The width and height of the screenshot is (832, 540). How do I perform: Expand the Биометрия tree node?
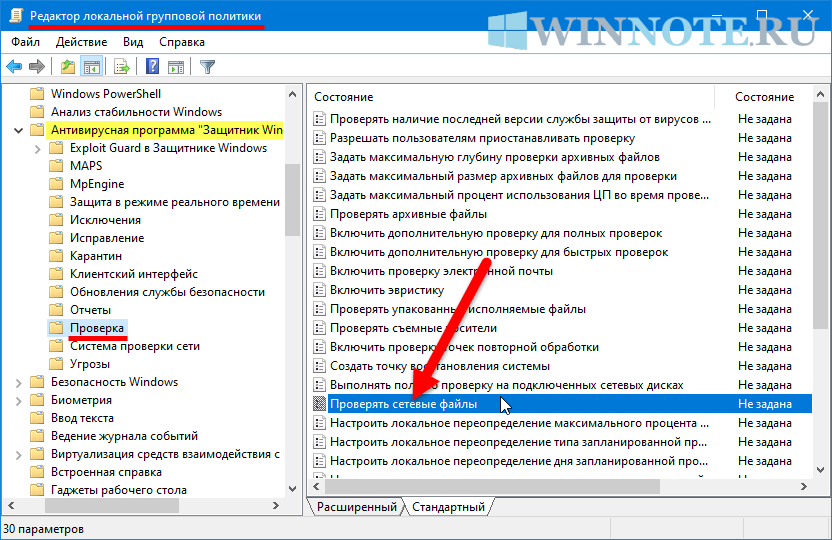pos(19,400)
